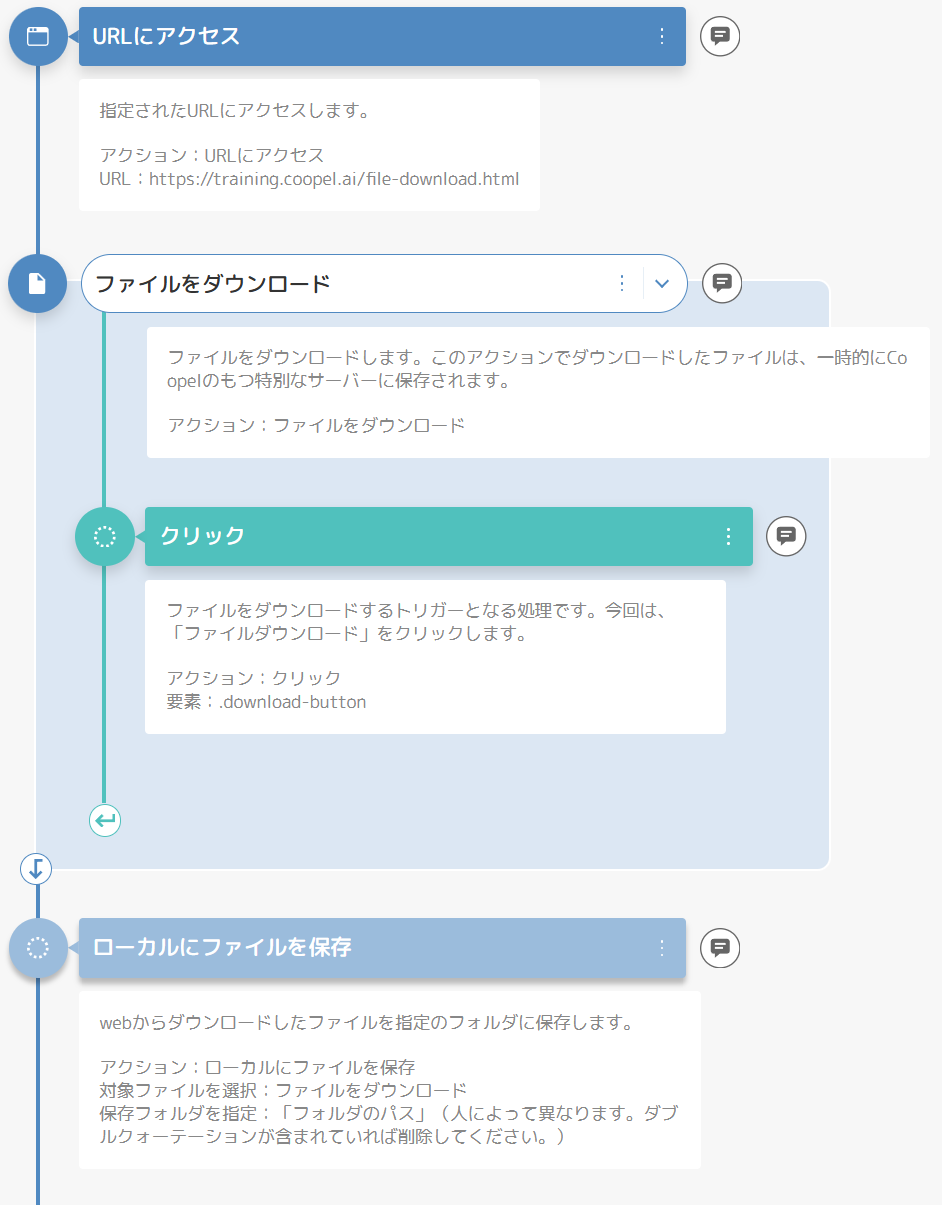Click the text アクション：ファイルをダウンロード

click(x=316, y=425)
